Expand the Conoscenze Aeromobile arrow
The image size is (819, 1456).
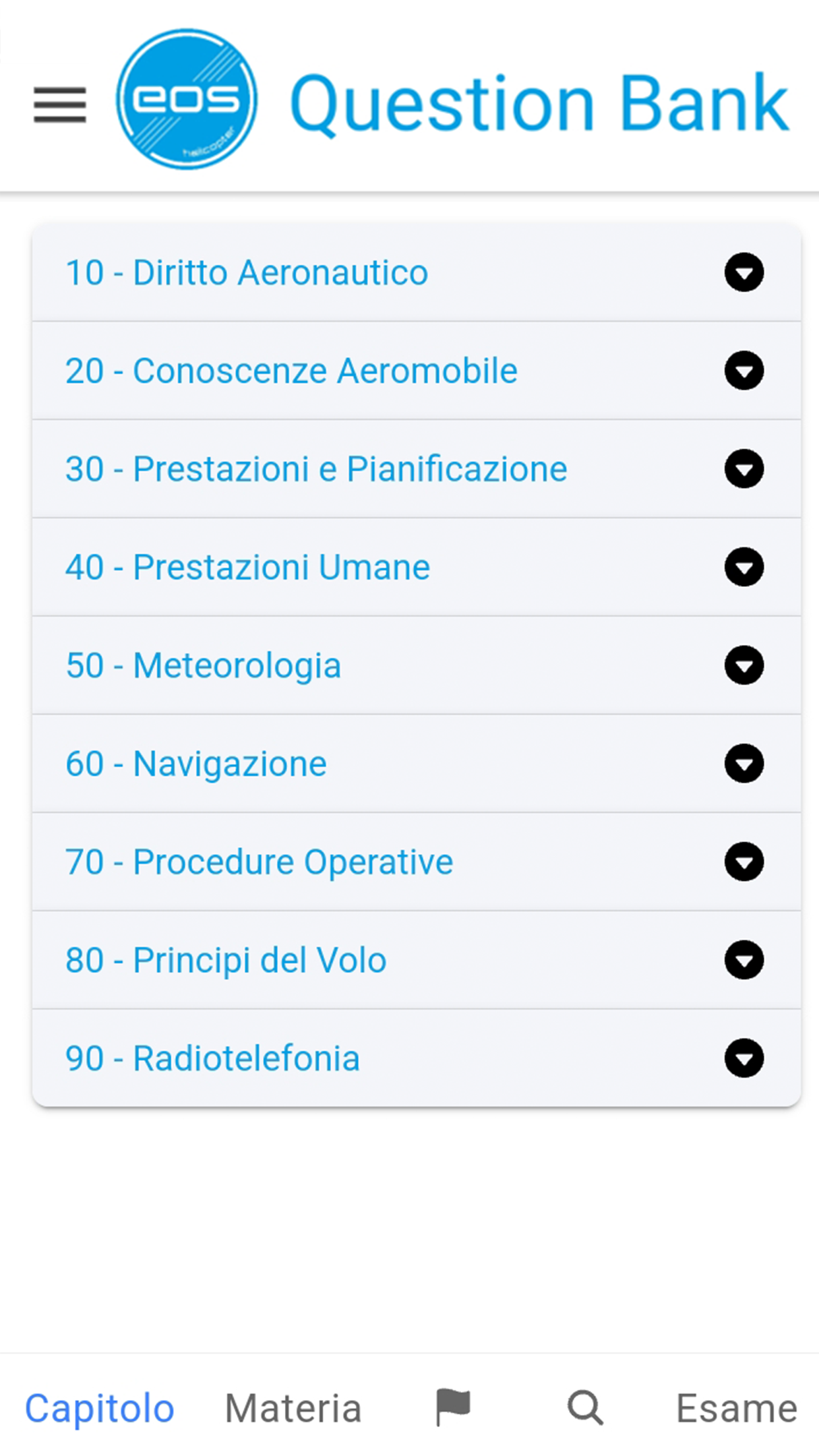click(744, 371)
